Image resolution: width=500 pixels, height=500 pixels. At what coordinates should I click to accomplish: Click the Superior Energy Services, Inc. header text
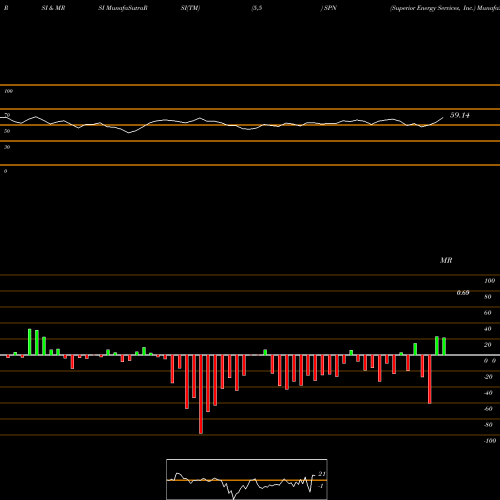(x=432, y=8)
